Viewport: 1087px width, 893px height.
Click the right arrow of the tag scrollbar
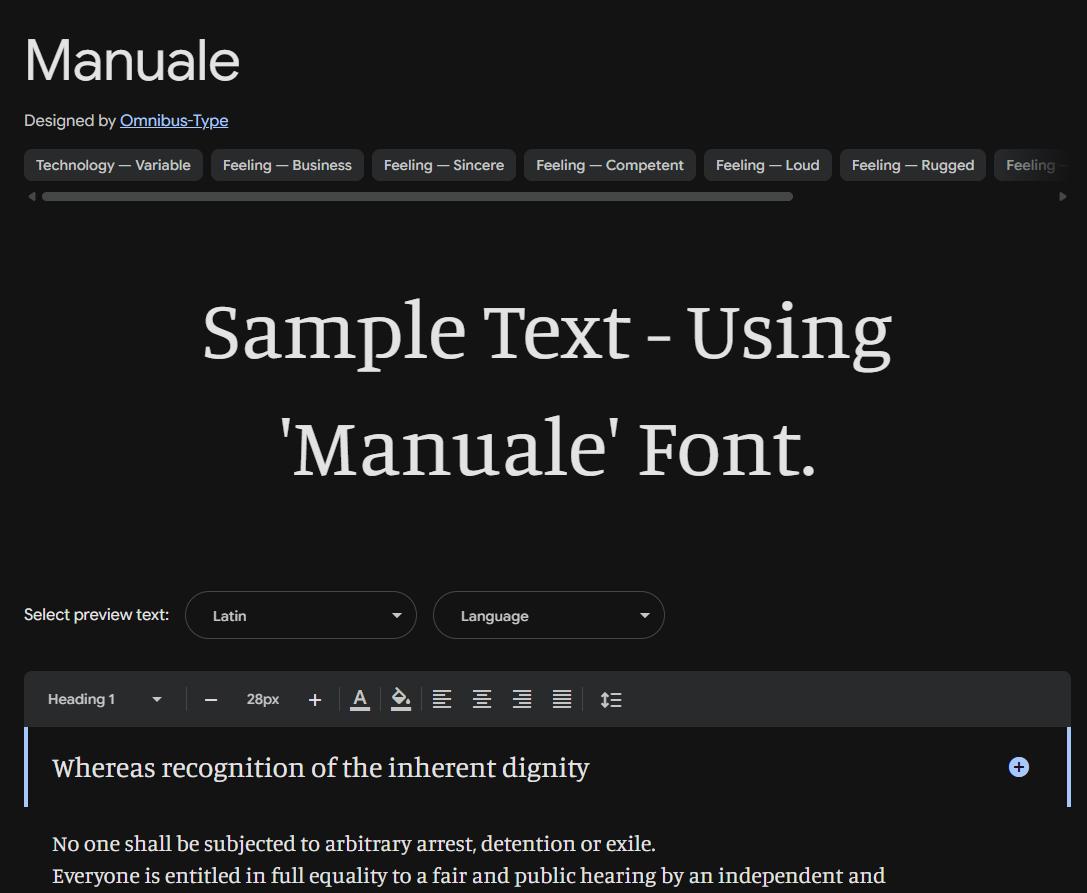point(1063,197)
